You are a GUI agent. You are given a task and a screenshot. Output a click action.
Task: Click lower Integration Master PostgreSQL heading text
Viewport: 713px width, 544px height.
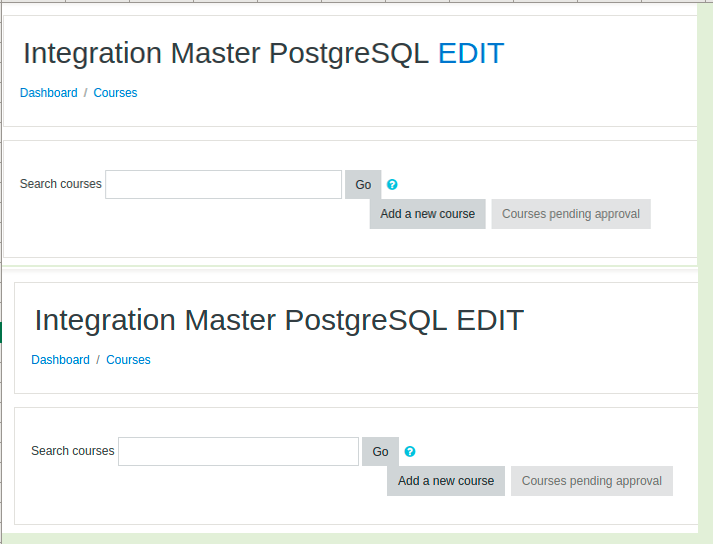click(x=241, y=321)
